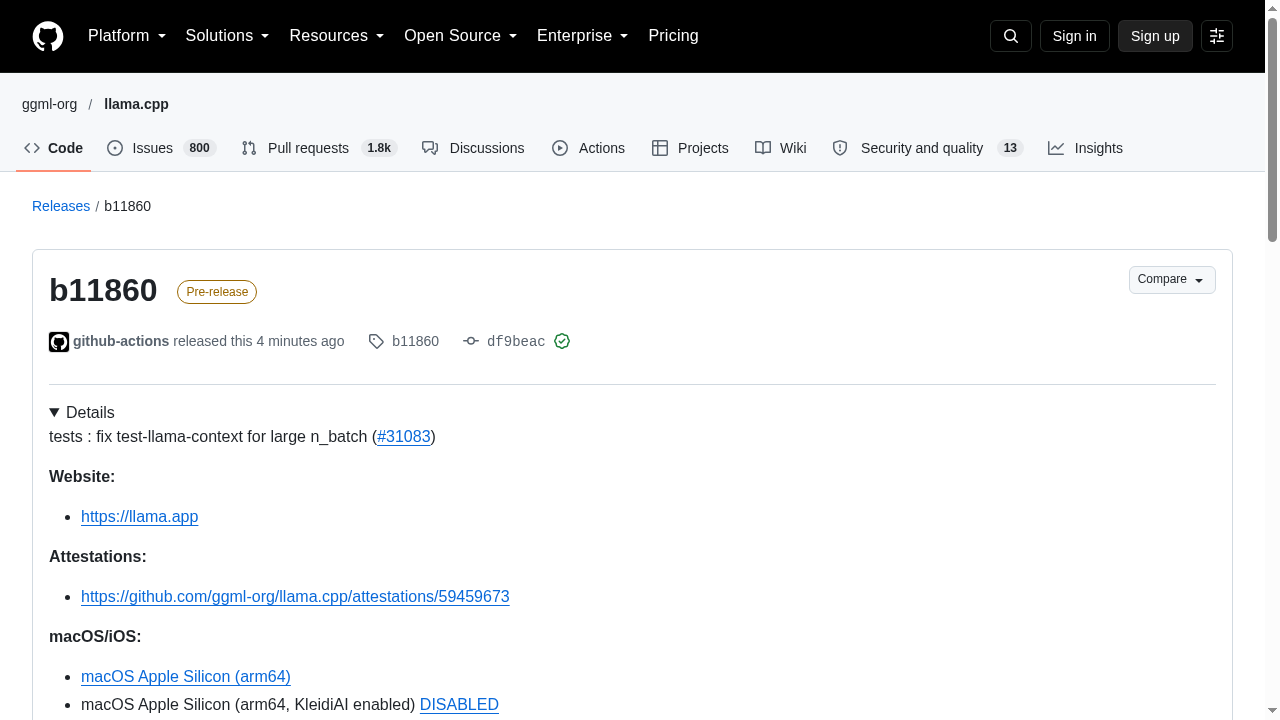1280x720 pixels.
Task: Expand the Enterprise menu
Action: click(x=583, y=36)
